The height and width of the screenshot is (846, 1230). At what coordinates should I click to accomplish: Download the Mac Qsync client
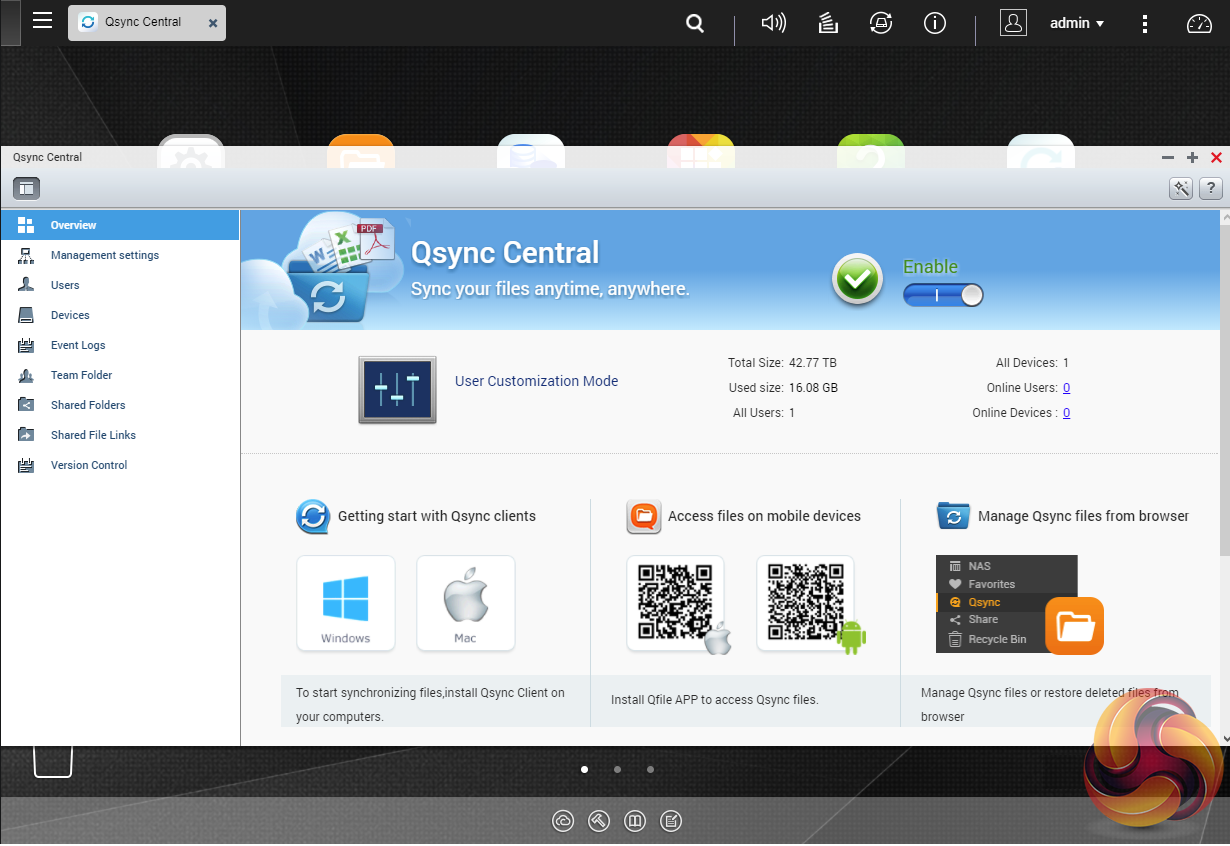[x=466, y=603]
